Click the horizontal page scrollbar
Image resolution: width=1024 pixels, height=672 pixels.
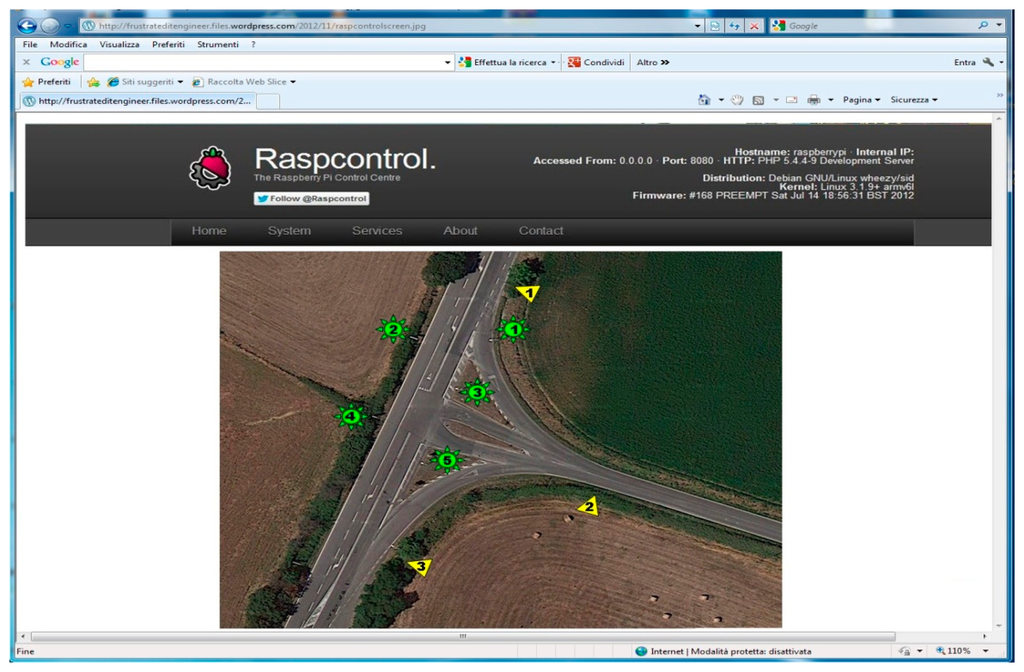[x=462, y=636]
